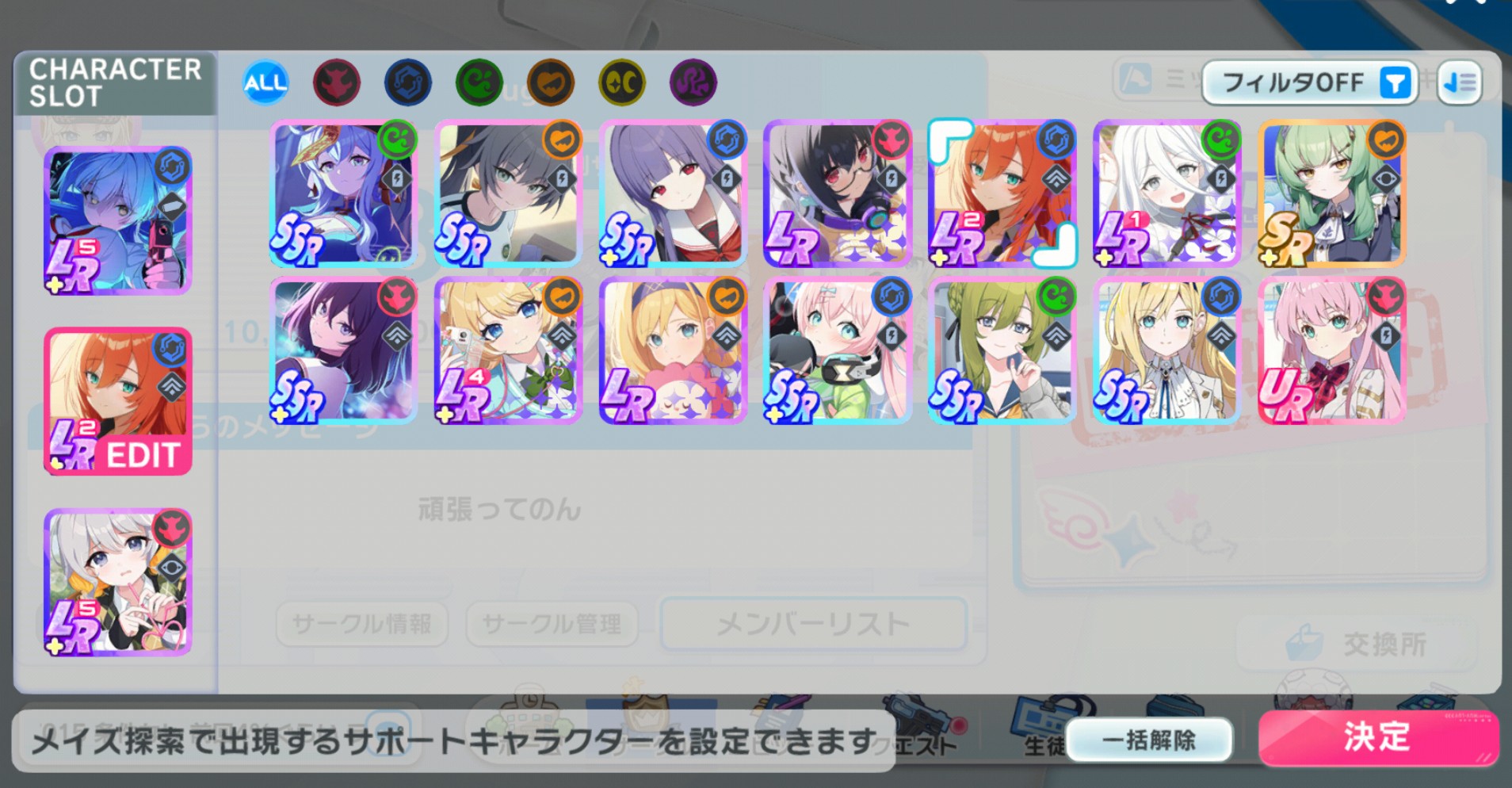
Task: Pick the white-haired LR1 character card
Action: pyautogui.click(x=1167, y=193)
